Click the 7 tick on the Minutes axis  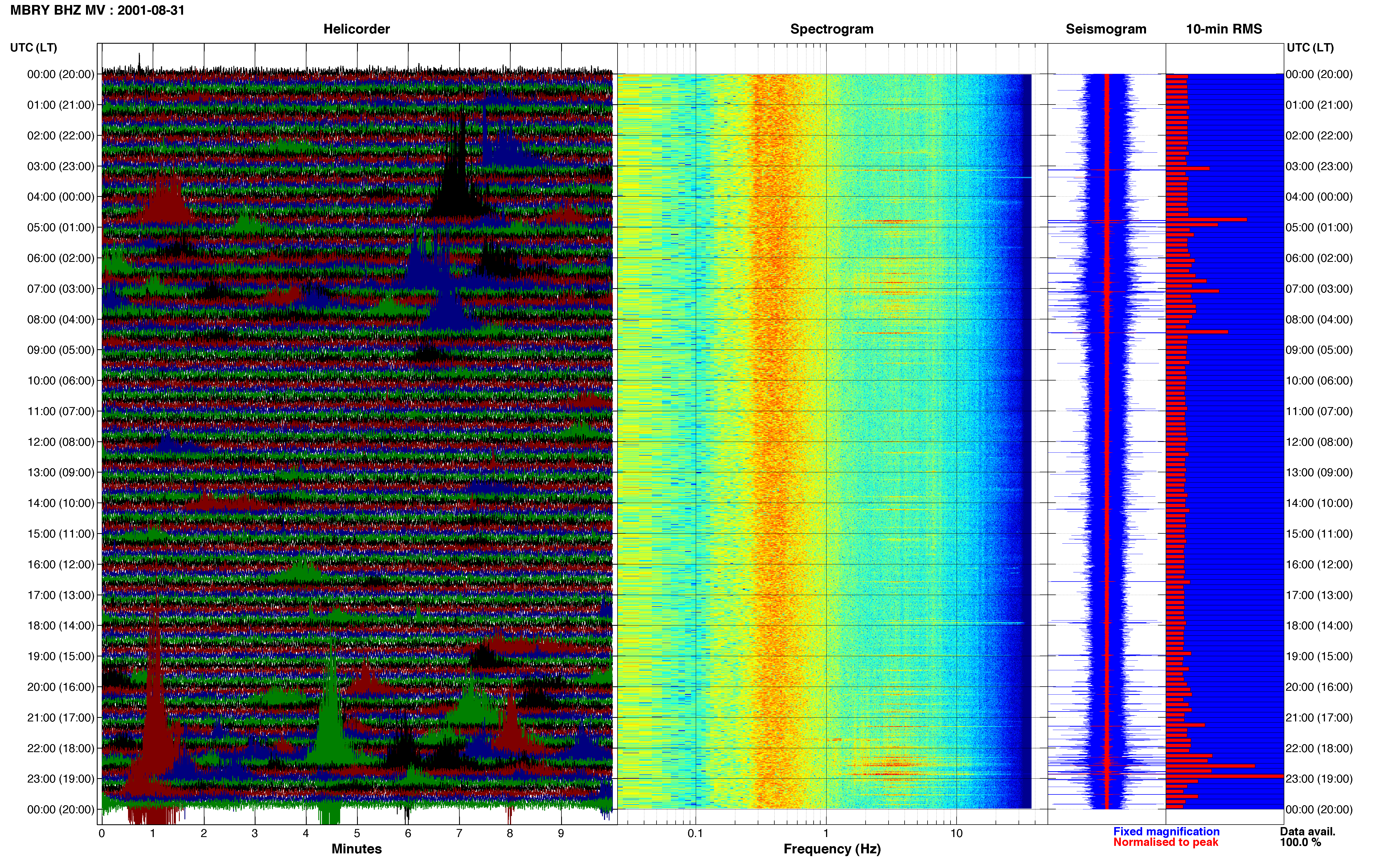click(x=459, y=833)
